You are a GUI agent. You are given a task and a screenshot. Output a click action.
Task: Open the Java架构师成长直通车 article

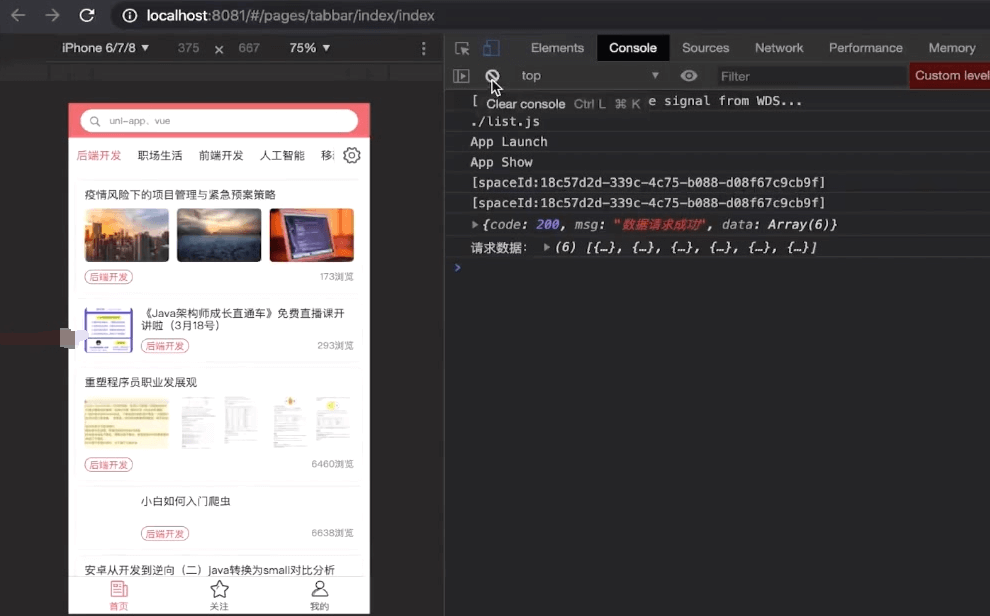[x=242, y=319]
